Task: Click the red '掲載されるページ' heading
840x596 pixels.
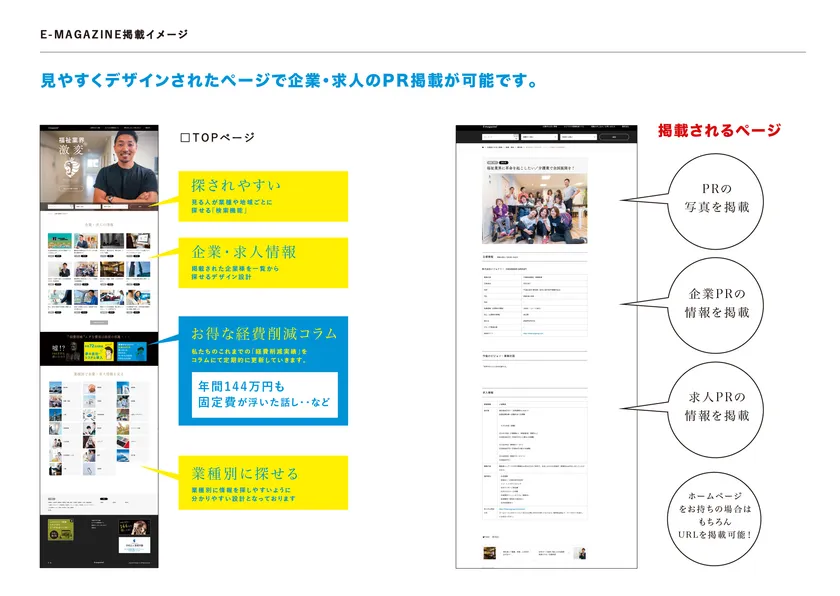Action: click(719, 130)
